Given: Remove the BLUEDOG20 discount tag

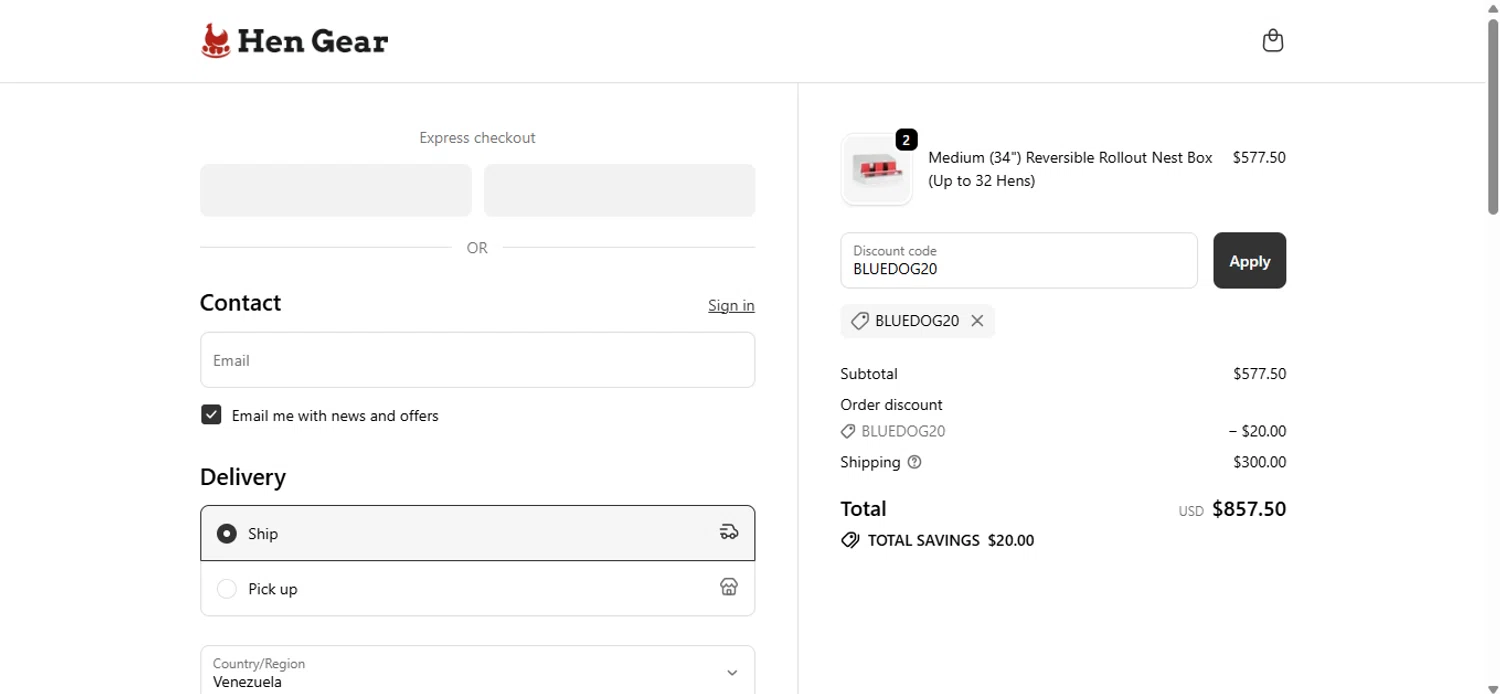Looking at the screenshot, I should click(x=977, y=321).
